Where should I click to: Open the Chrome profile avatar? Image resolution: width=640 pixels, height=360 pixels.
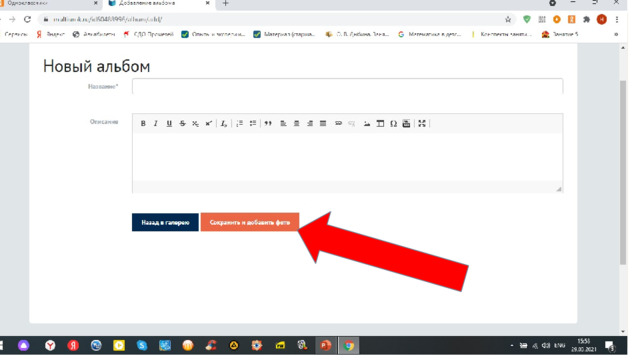coord(602,19)
